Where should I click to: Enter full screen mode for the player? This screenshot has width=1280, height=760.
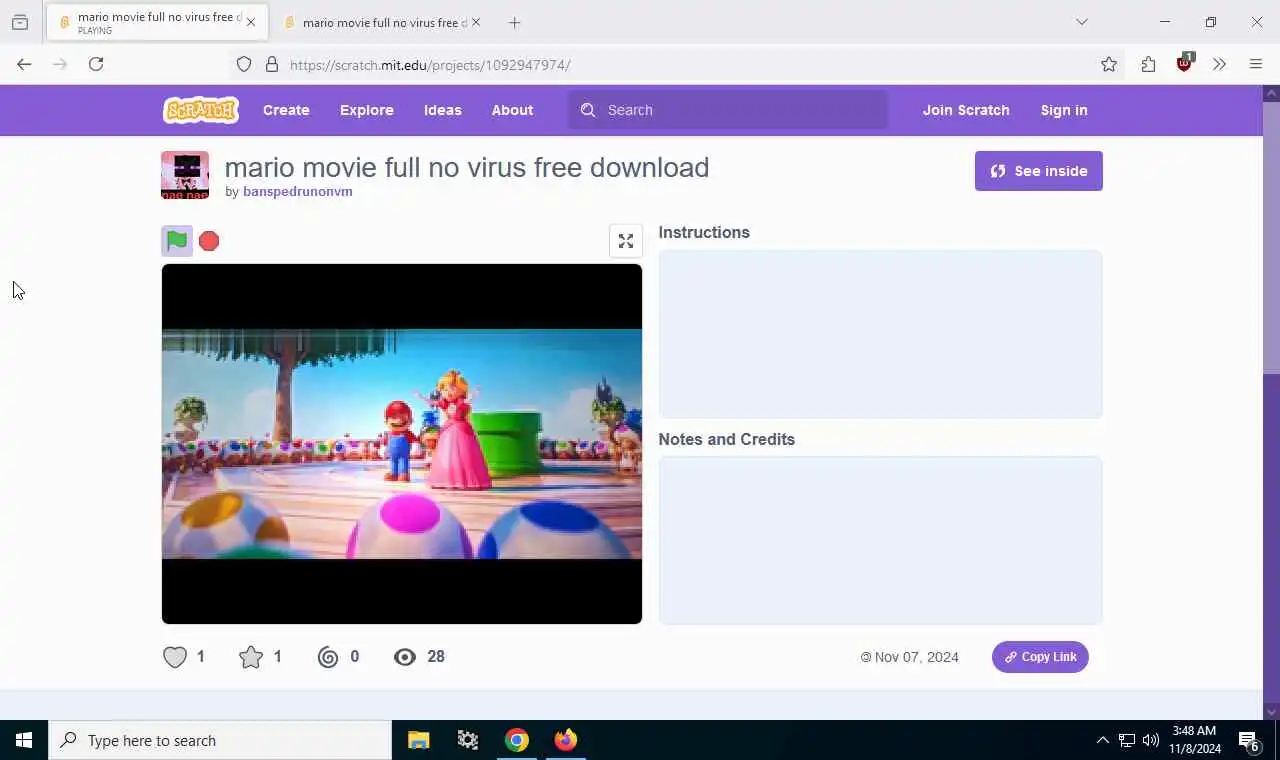point(626,241)
